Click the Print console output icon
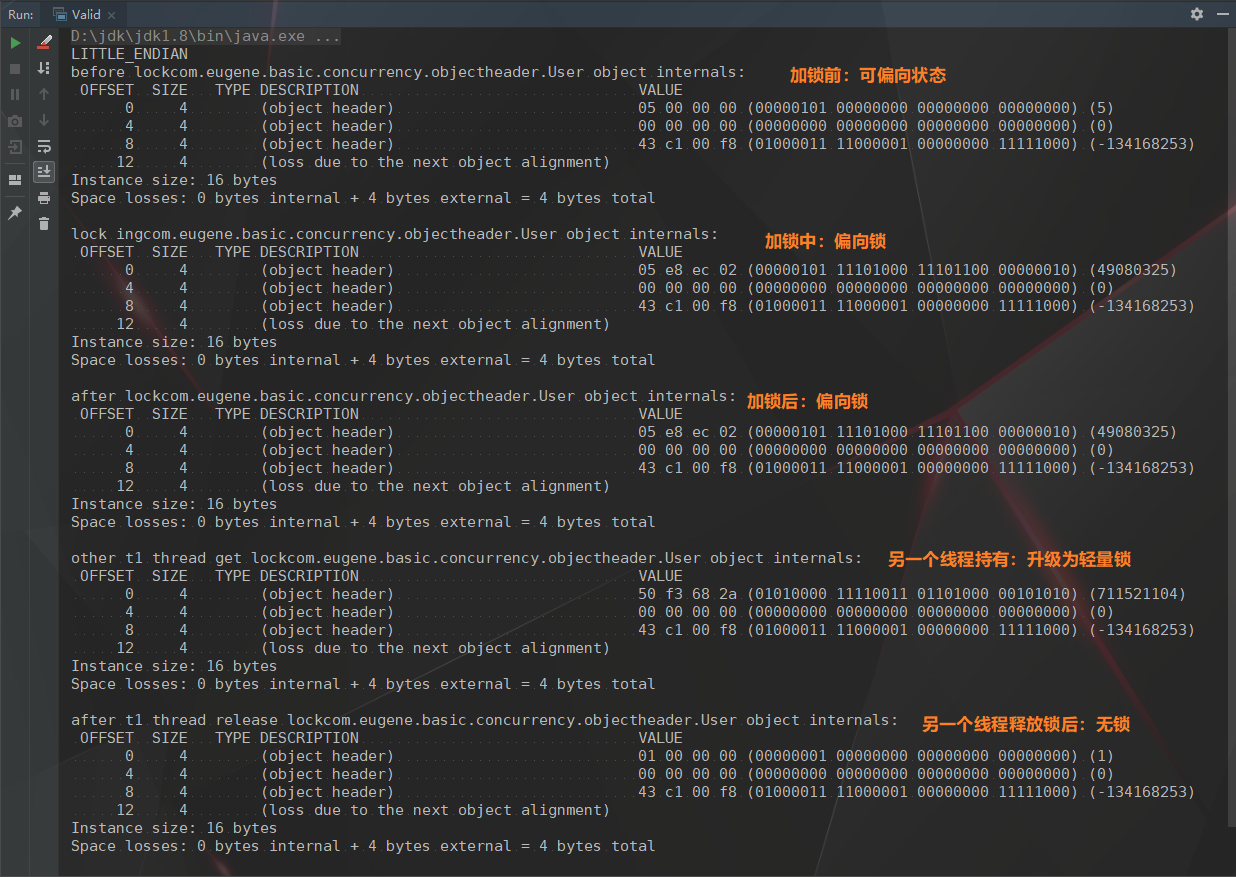This screenshot has height=877, width=1236. pyautogui.click(x=44, y=198)
